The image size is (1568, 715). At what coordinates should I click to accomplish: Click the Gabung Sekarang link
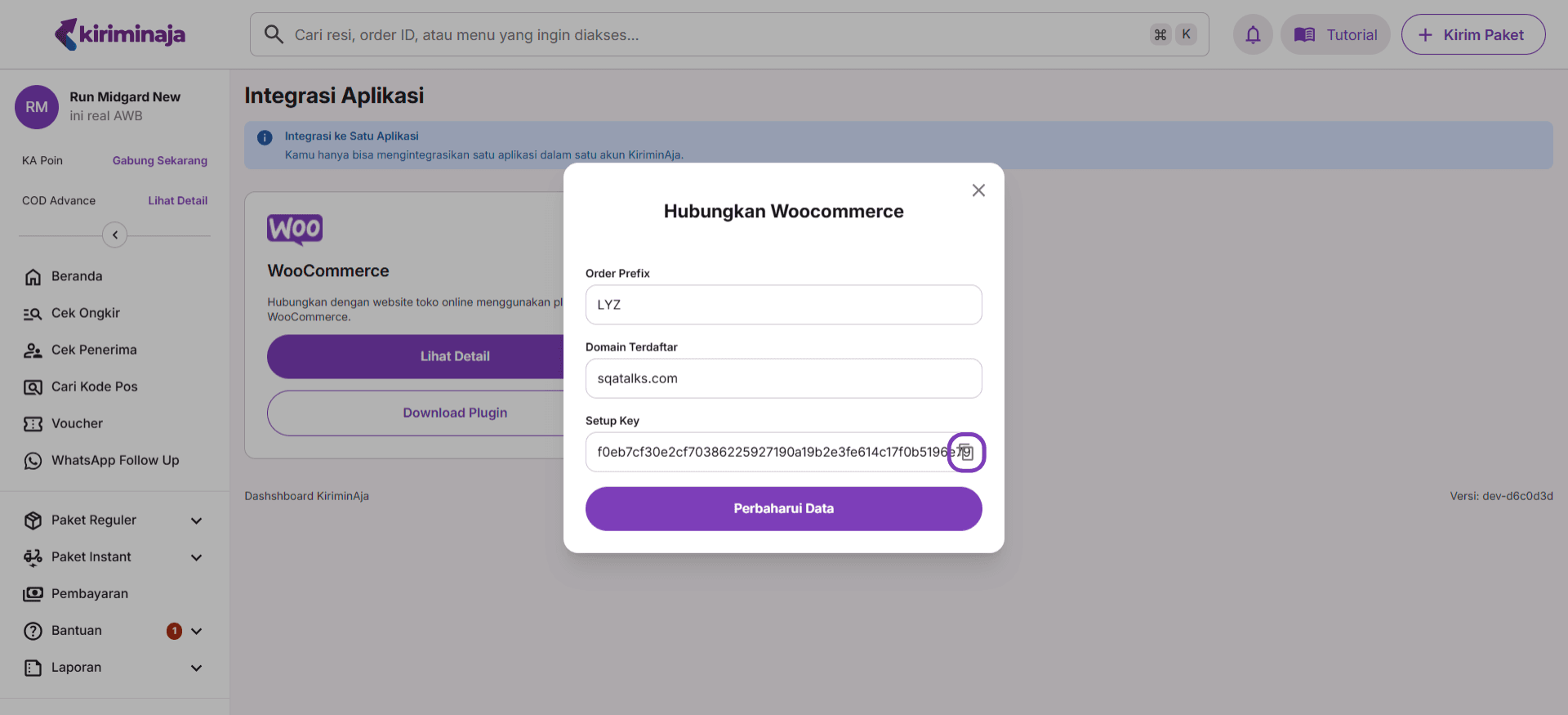click(x=160, y=161)
